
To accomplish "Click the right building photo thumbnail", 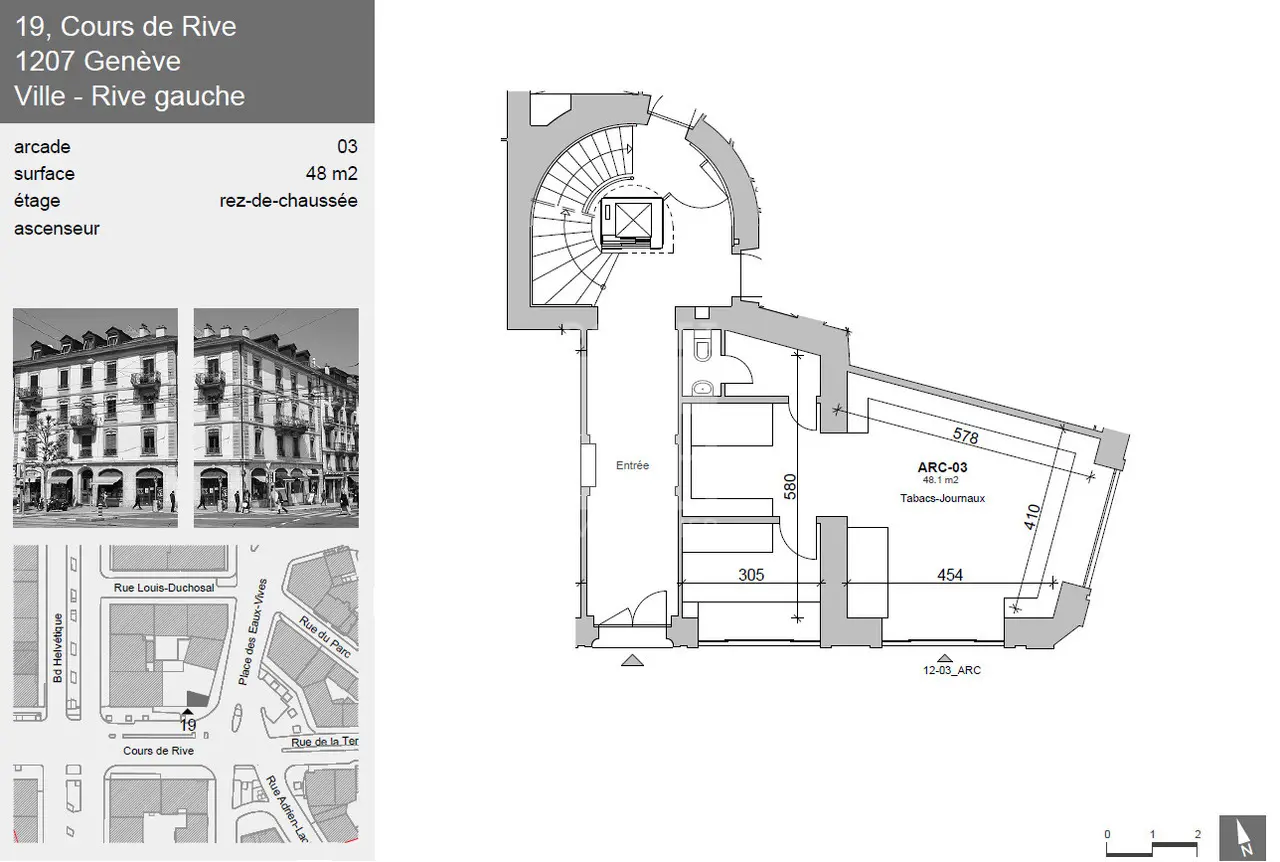I will point(276,417).
